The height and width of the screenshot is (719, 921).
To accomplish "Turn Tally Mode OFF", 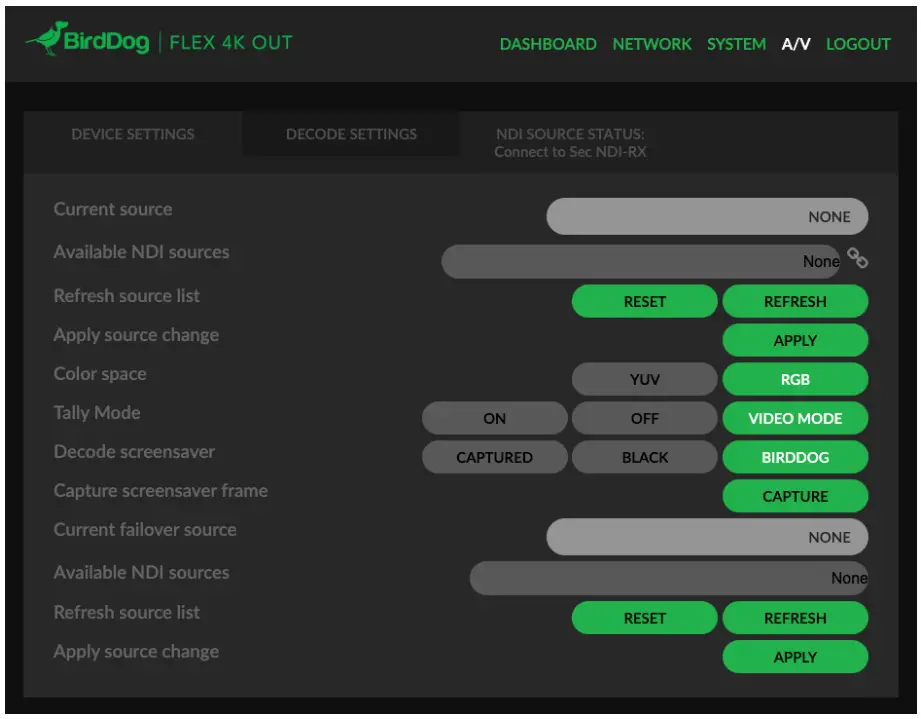I will pos(644,418).
